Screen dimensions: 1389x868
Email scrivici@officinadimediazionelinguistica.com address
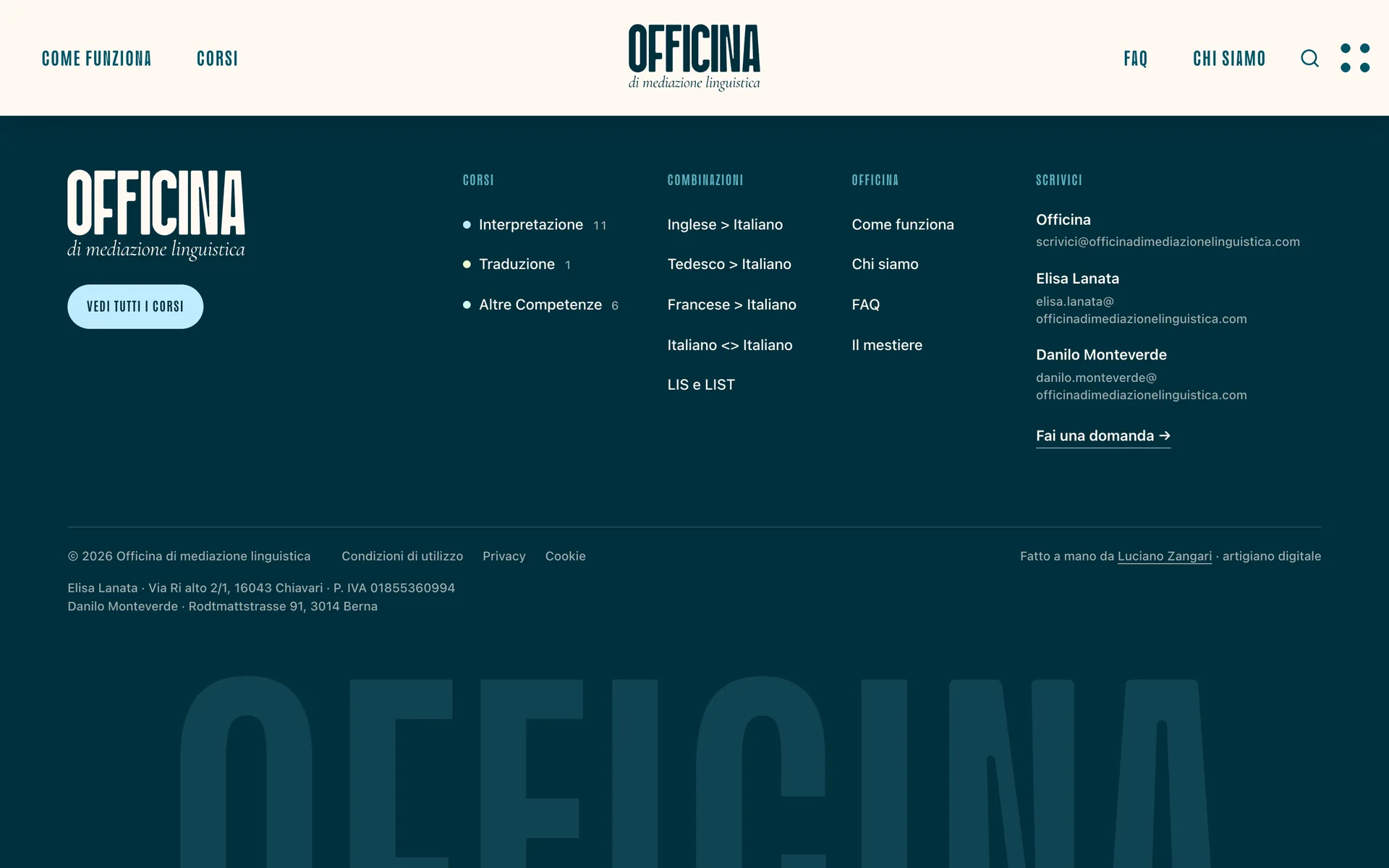pos(1168,242)
